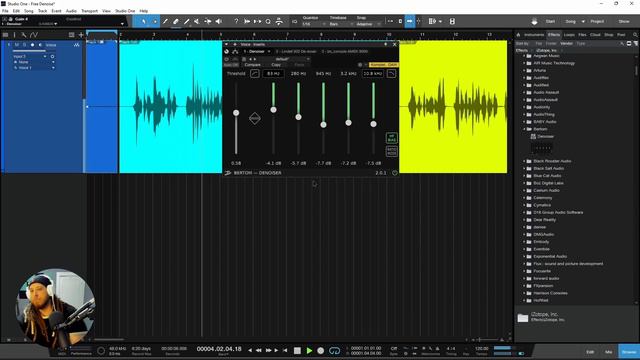Screen dimensions: 640x360
Task: Solo the Voice track
Action: pos(24,45)
